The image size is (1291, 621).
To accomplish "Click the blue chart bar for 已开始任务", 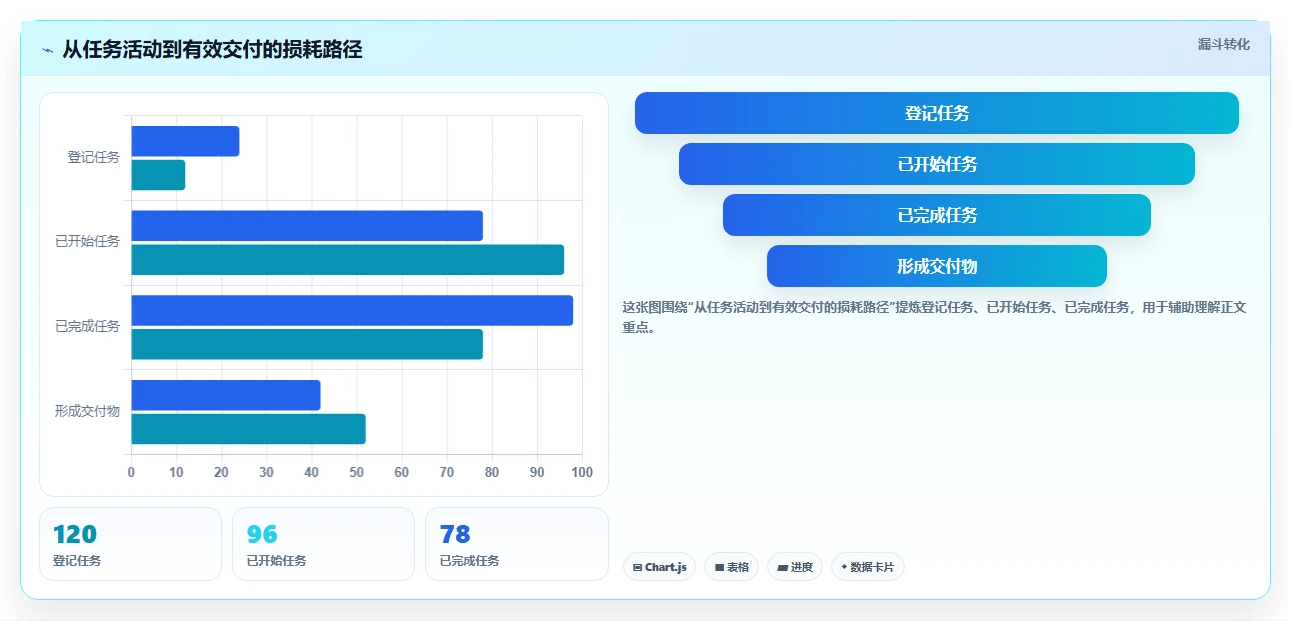I will 307,226.
